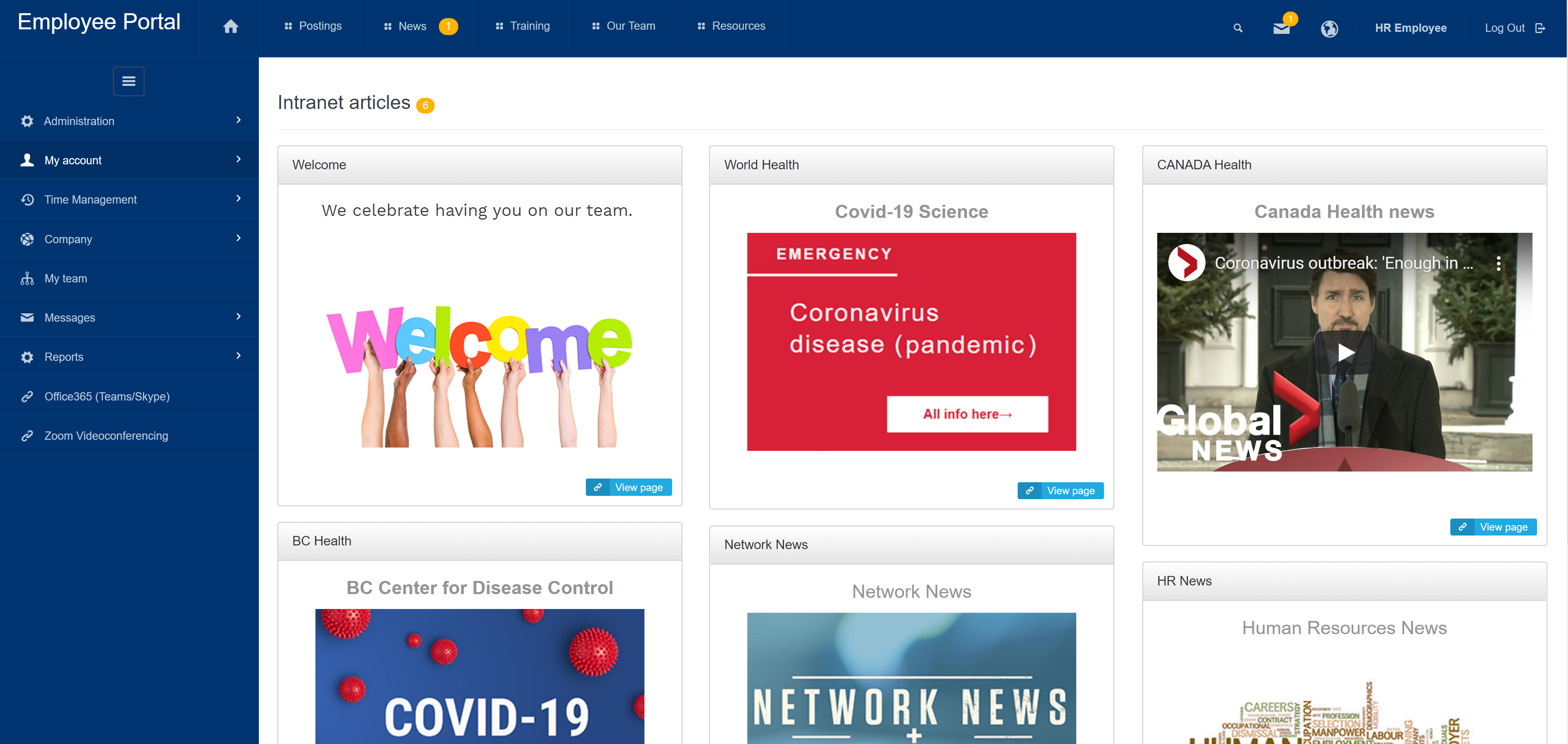
Task: Click the Intranet articles count badge
Action: pos(425,105)
